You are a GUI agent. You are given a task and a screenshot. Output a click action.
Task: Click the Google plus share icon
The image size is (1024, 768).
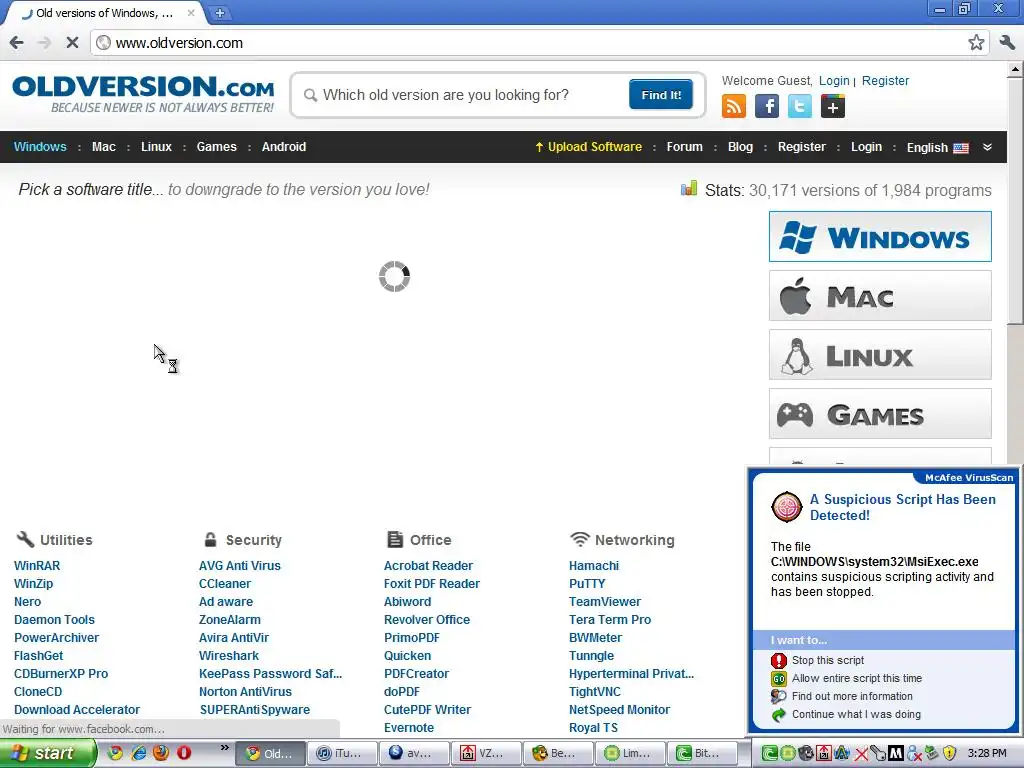pos(833,106)
